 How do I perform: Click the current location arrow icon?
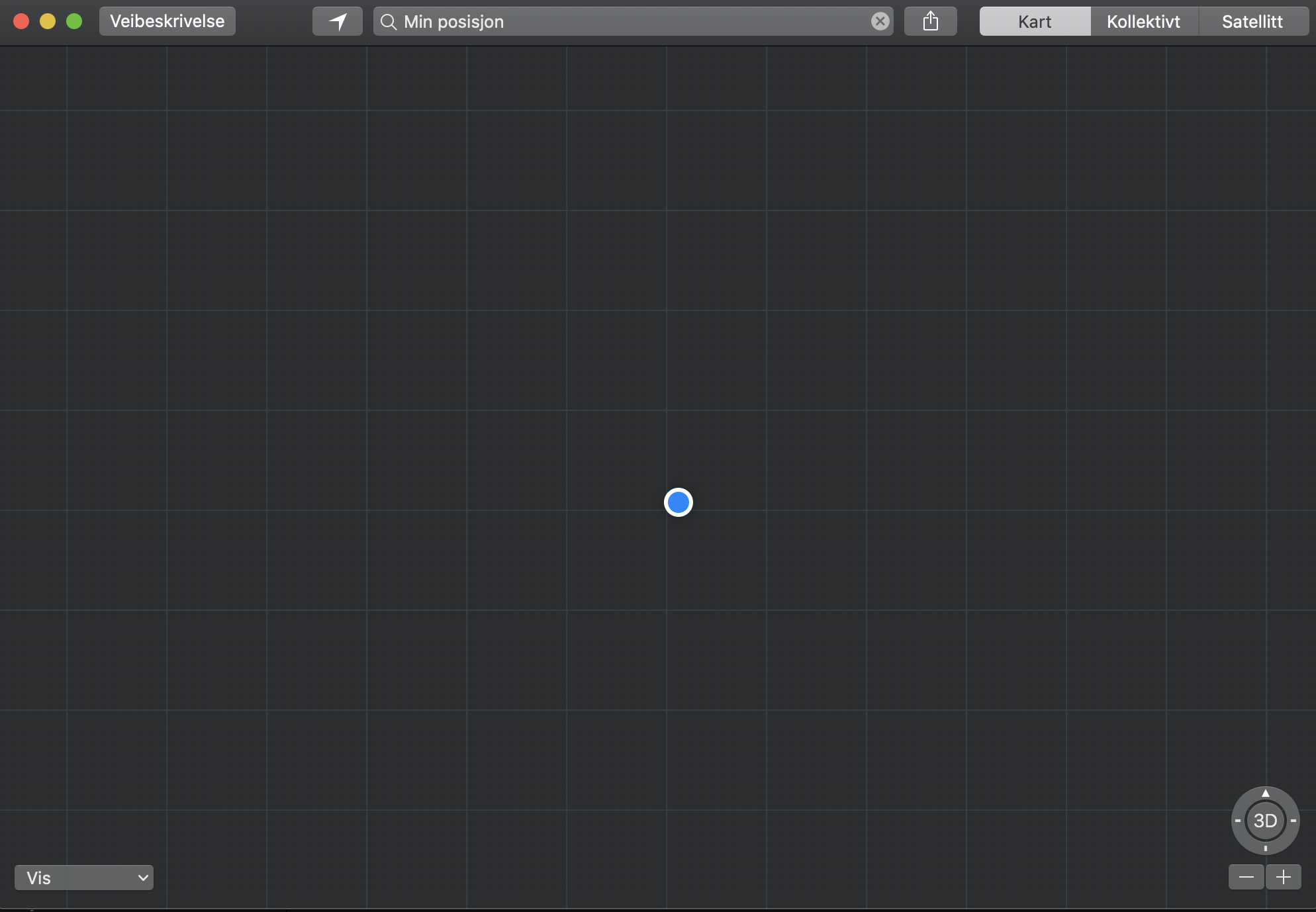338,21
